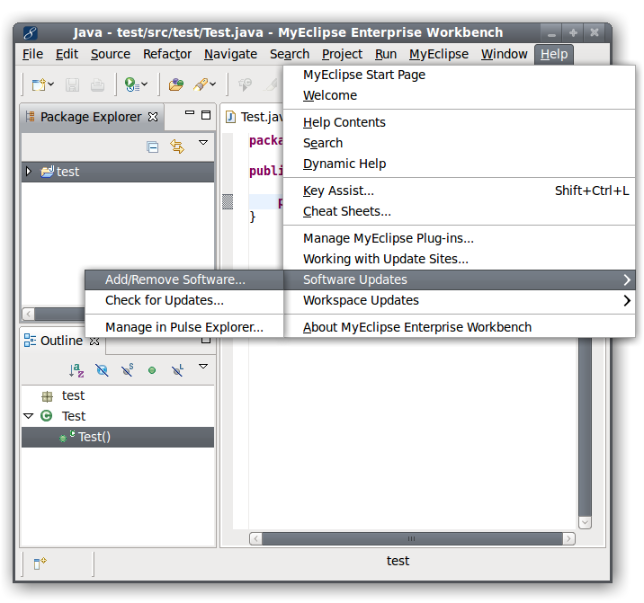Expand the test project tree node
The height and width of the screenshot is (603, 644).
click(28, 171)
